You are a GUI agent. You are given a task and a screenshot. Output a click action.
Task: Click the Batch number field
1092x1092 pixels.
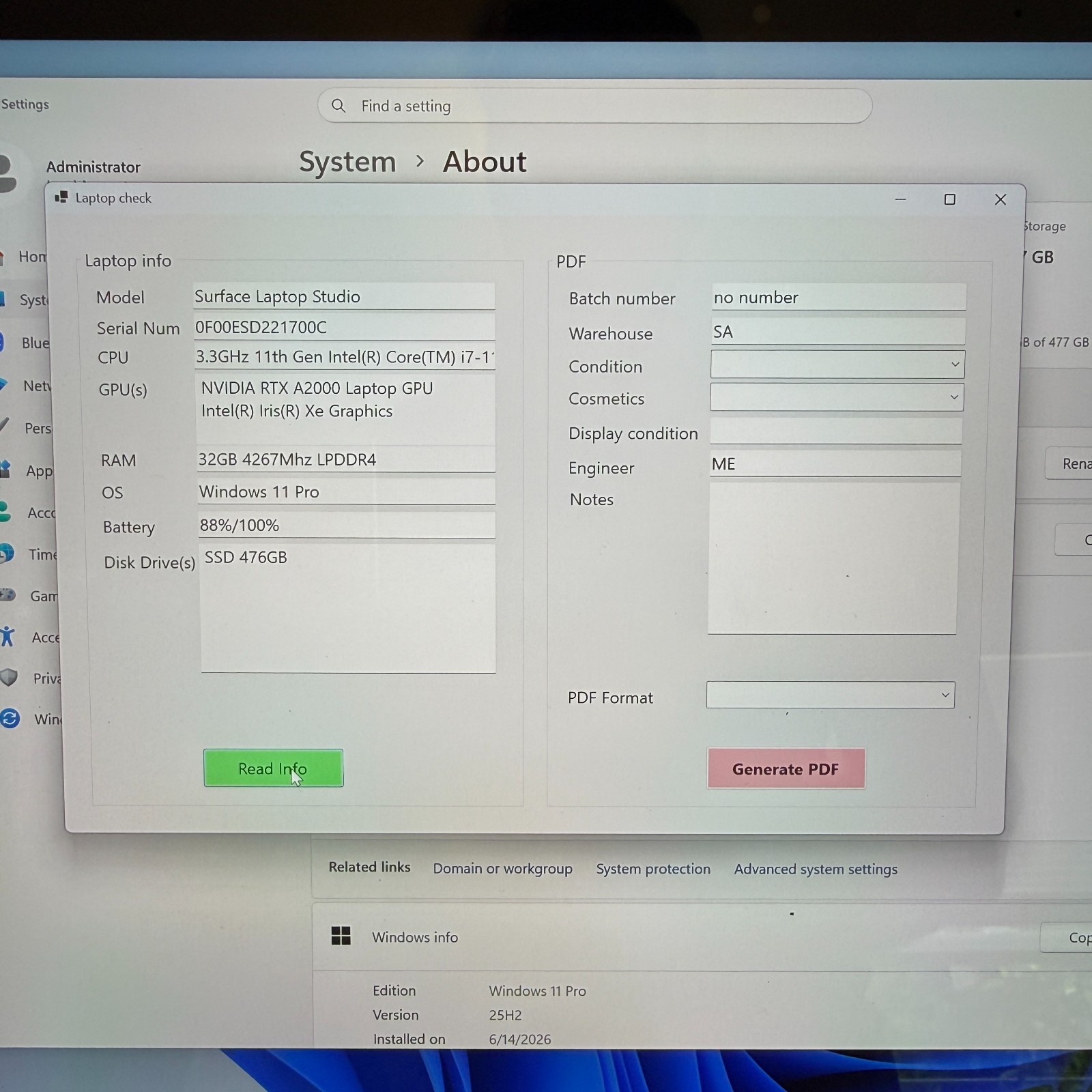[x=839, y=297]
